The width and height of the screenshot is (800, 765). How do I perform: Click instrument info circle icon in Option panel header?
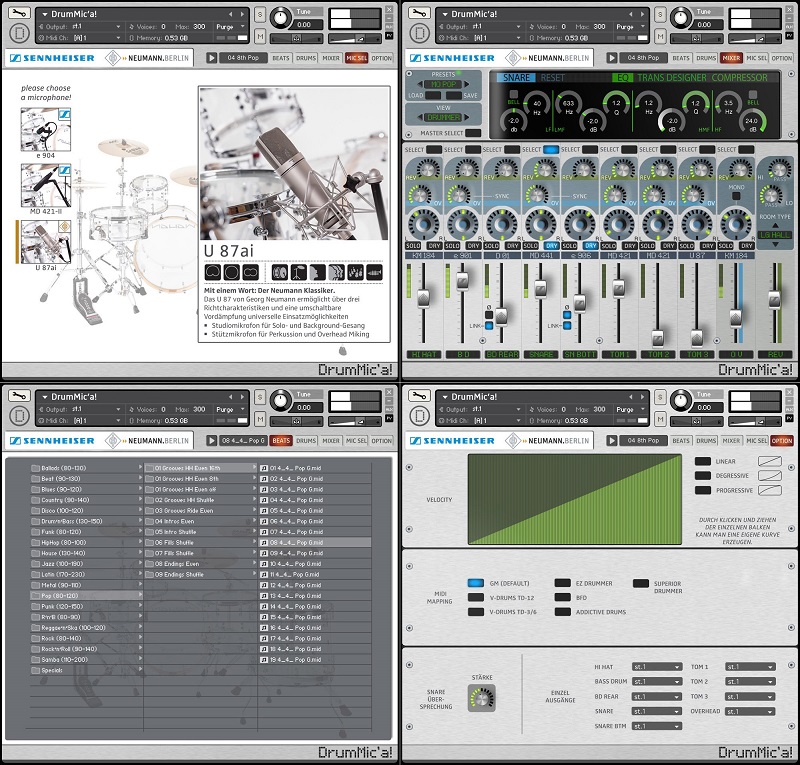coord(419,416)
